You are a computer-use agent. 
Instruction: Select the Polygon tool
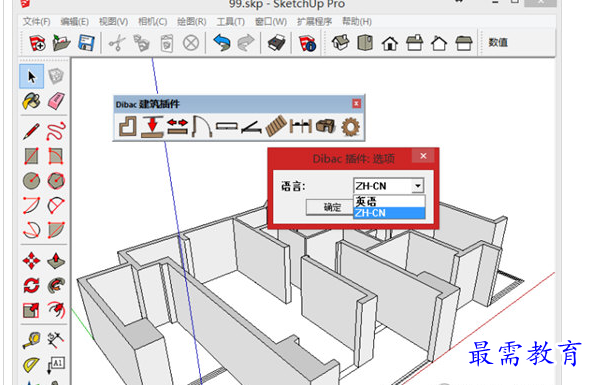[x=56, y=181]
